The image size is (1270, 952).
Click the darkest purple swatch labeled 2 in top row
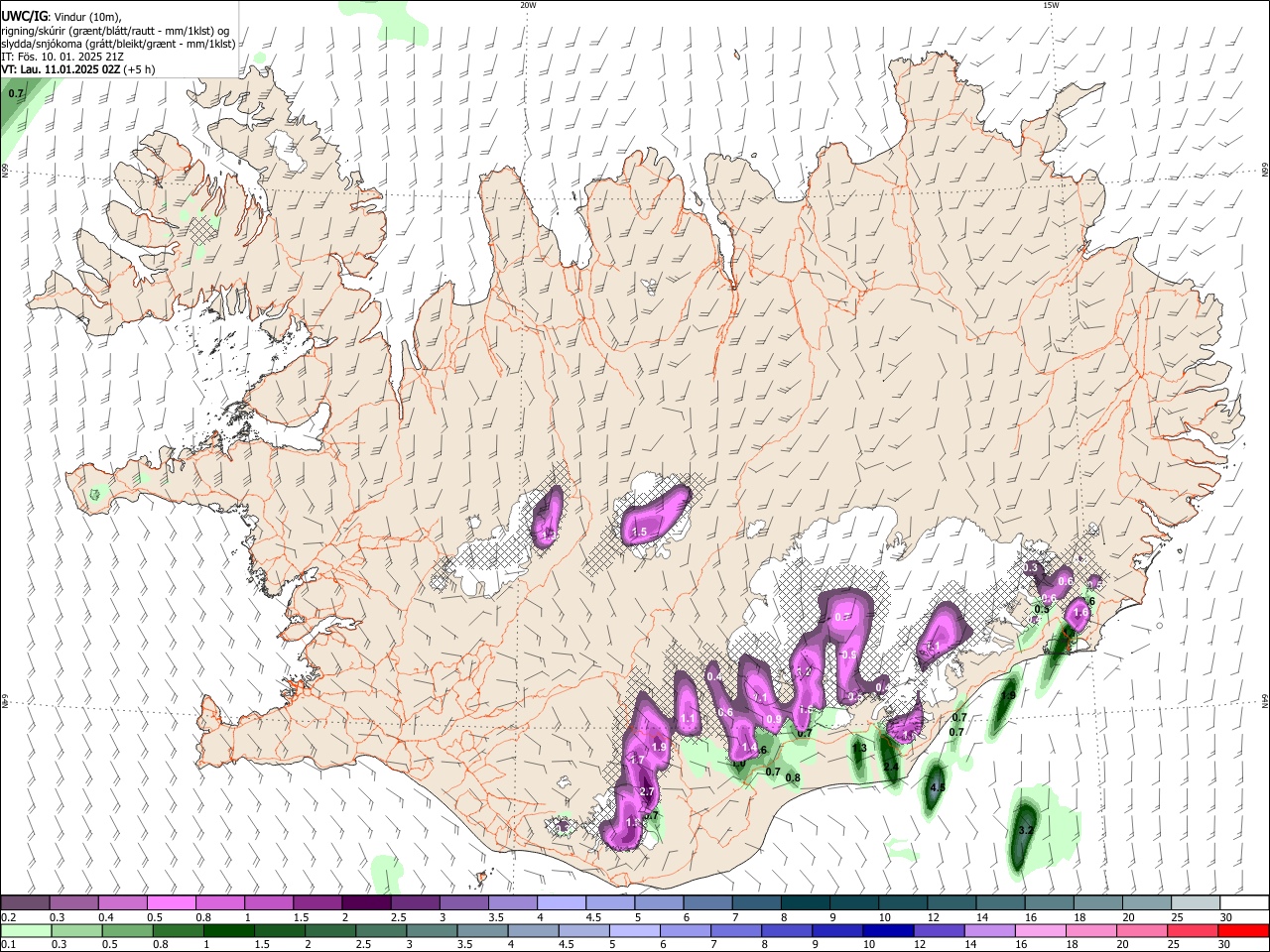[365, 903]
